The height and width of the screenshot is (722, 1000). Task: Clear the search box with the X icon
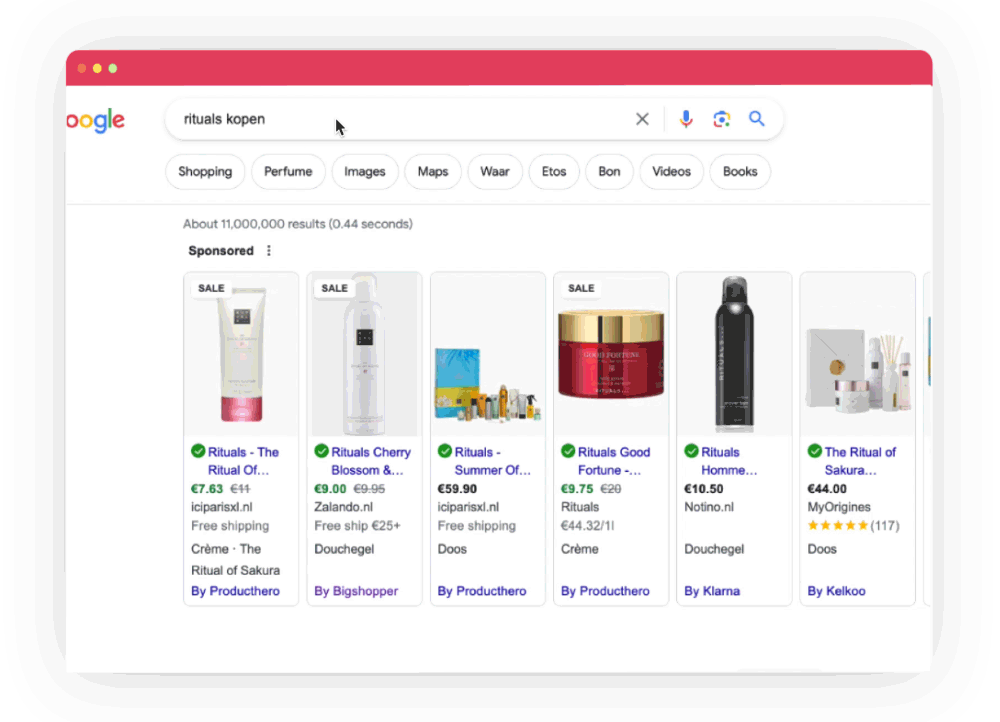click(x=642, y=119)
